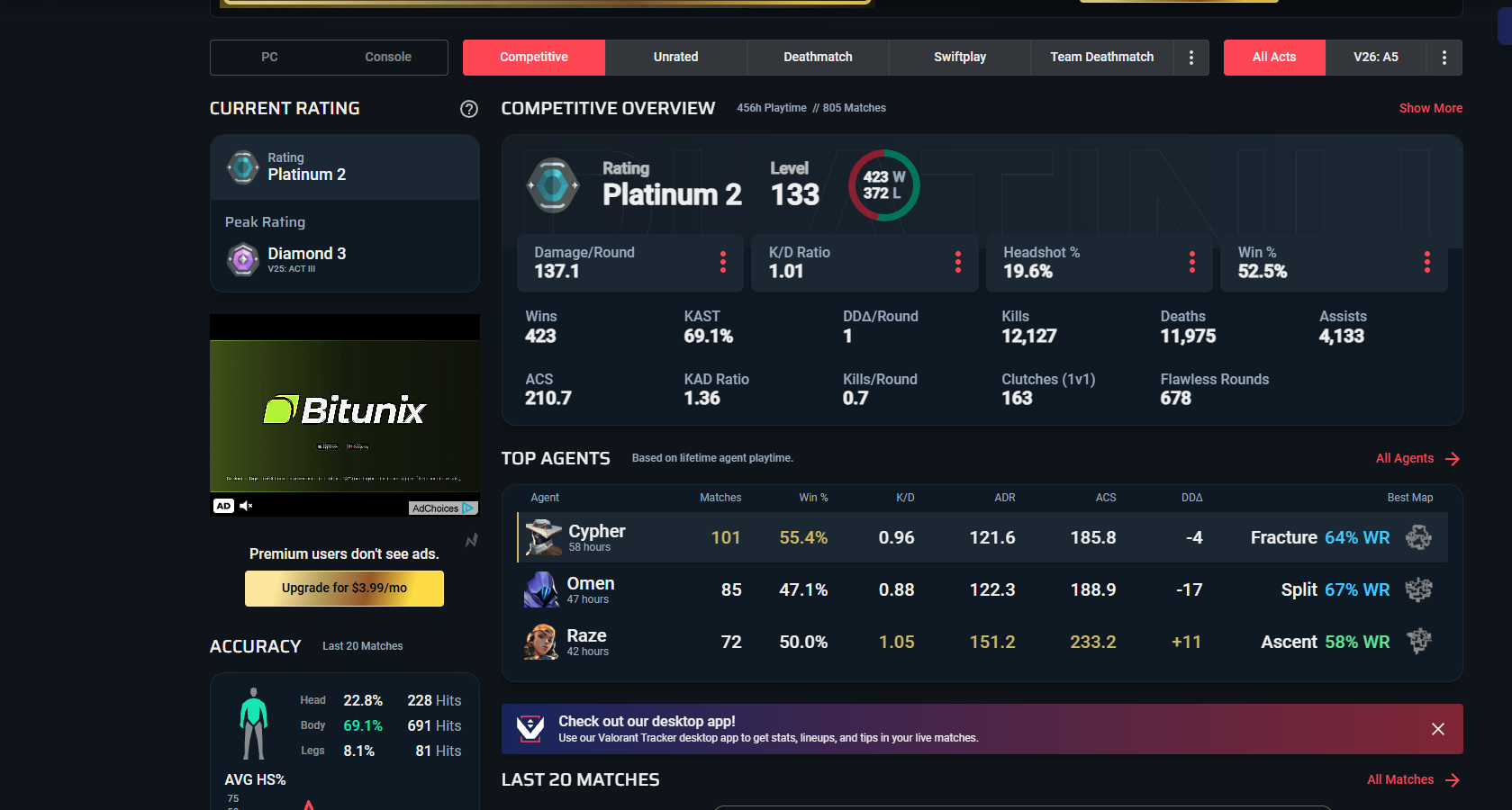Click the arrow next to All Agents
The width and height of the screenshot is (1512, 810).
click(1453, 459)
